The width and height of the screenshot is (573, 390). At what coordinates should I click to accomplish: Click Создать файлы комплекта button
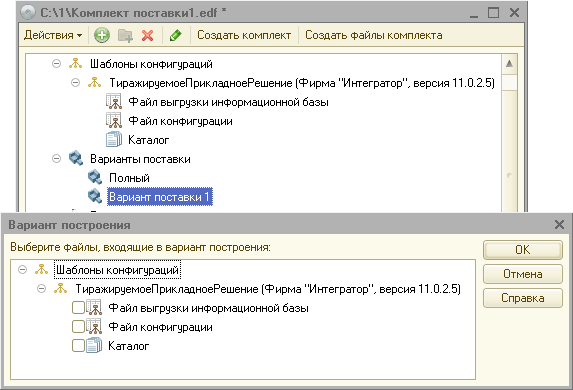pos(373,35)
